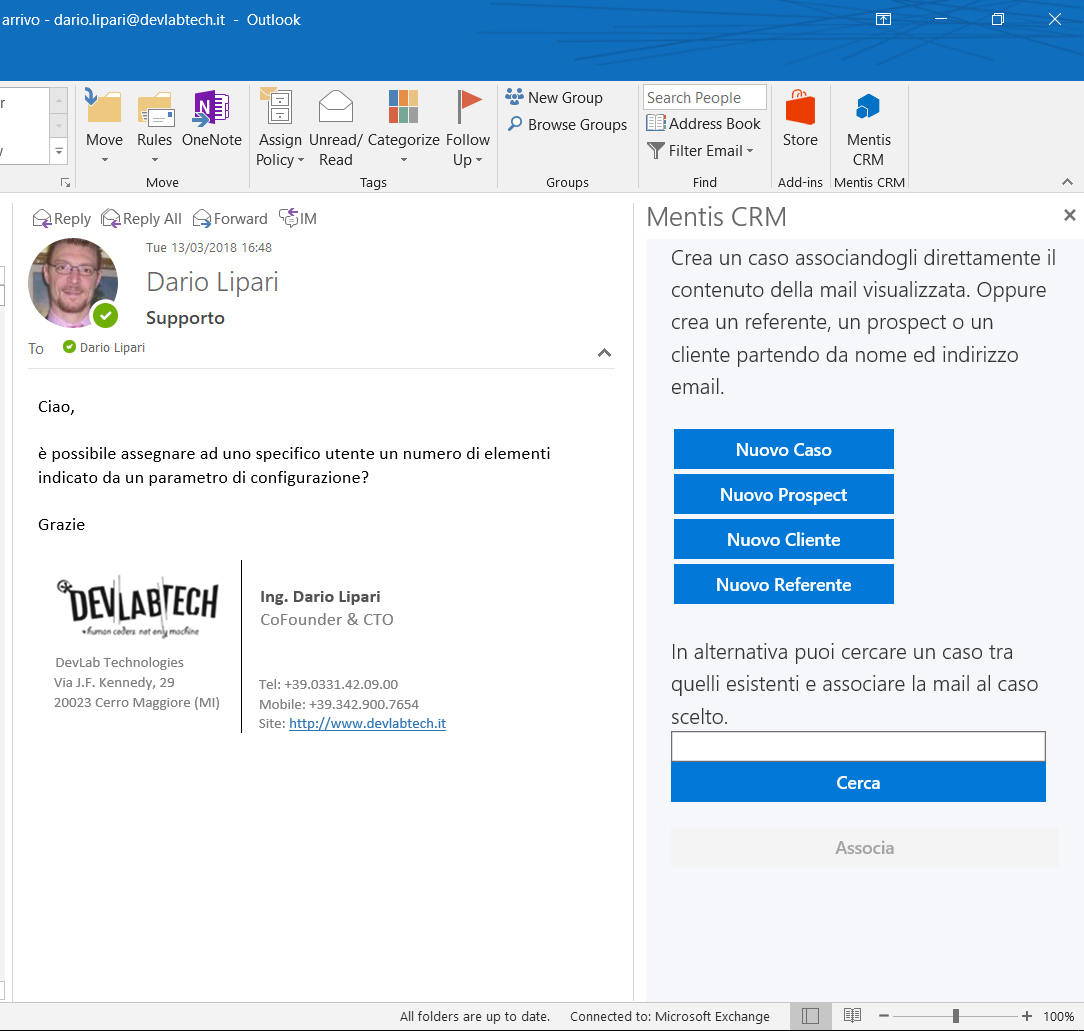Collapse the ribbon with the chevron
Image resolution: width=1084 pixels, height=1031 pixels.
1067,182
